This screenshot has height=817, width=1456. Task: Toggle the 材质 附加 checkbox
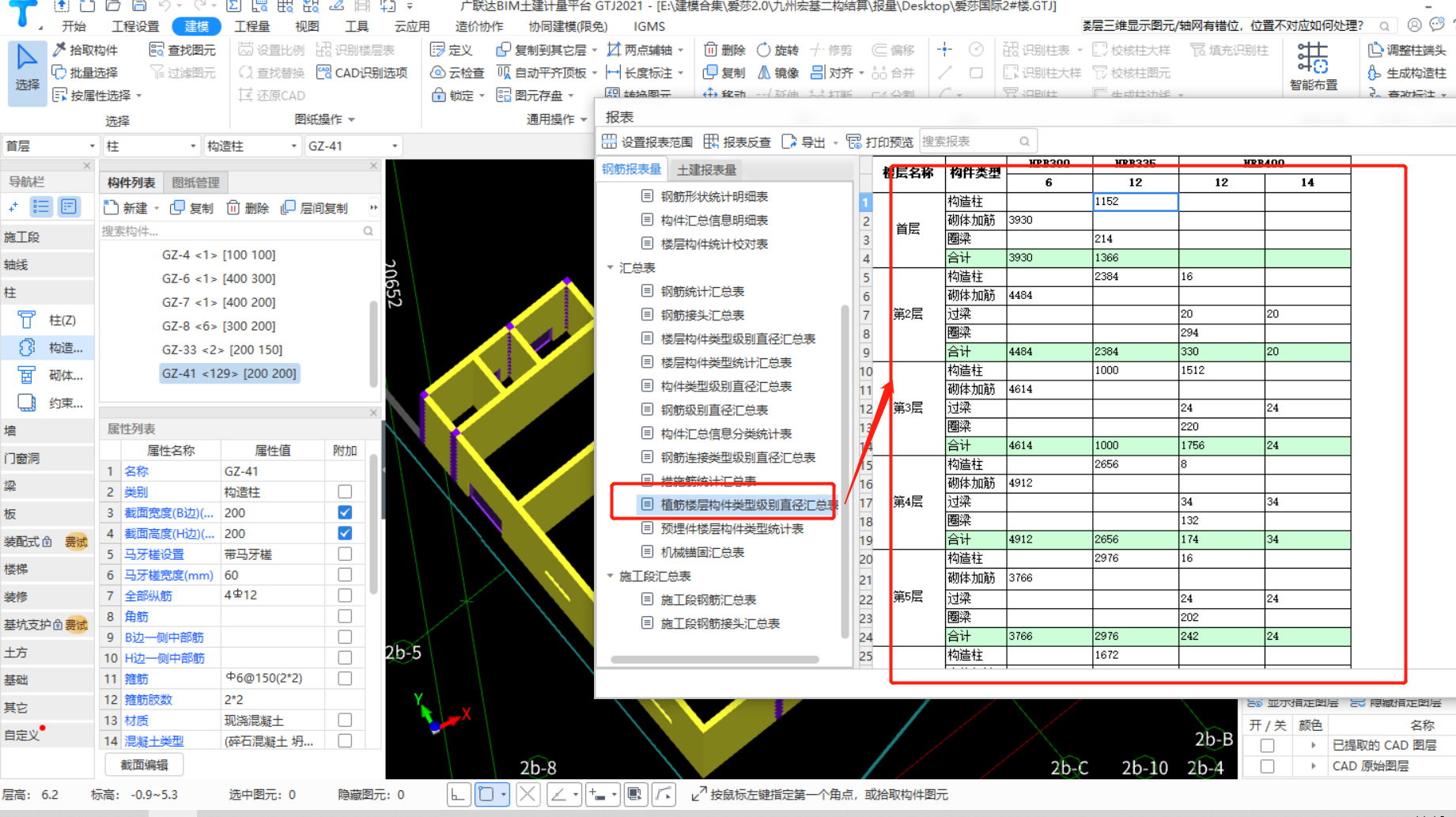click(x=345, y=721)
